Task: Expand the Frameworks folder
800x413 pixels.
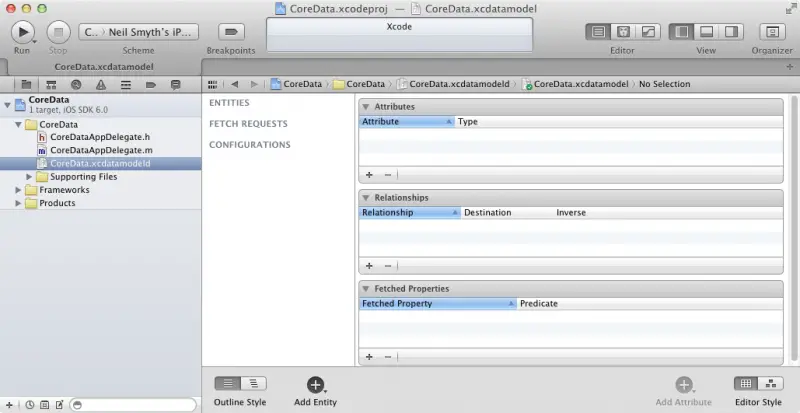Action: coord(18,190)
